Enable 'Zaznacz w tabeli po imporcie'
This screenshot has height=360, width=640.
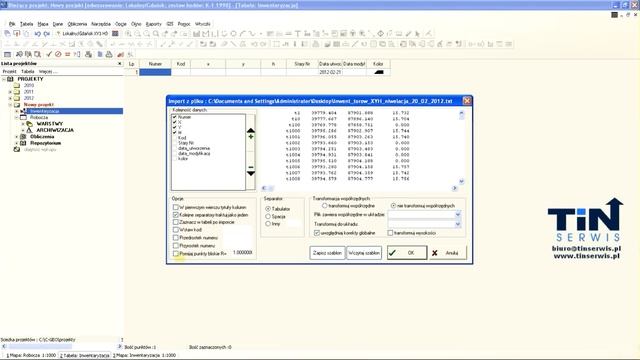[176, 222]
